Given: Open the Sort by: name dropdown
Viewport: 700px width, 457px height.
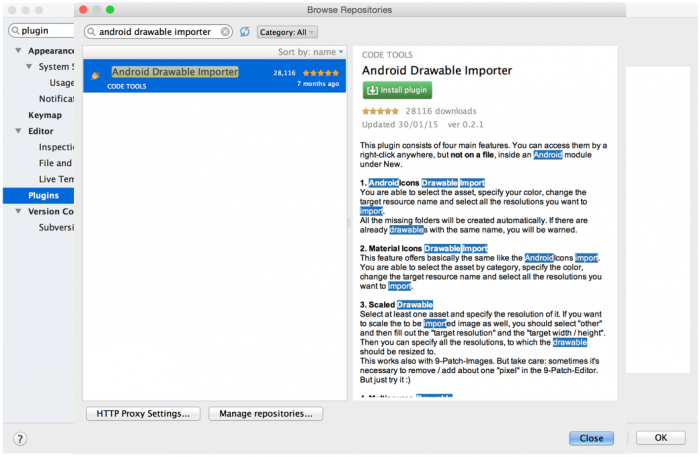Looking at the screenshot, I should (x=311, y=52).
